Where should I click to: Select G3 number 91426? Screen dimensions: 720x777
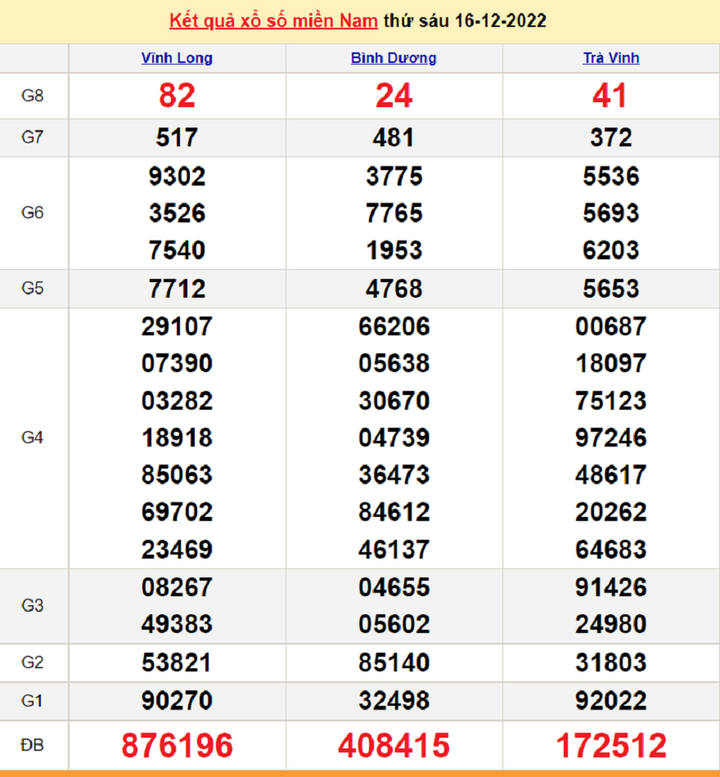611,587
